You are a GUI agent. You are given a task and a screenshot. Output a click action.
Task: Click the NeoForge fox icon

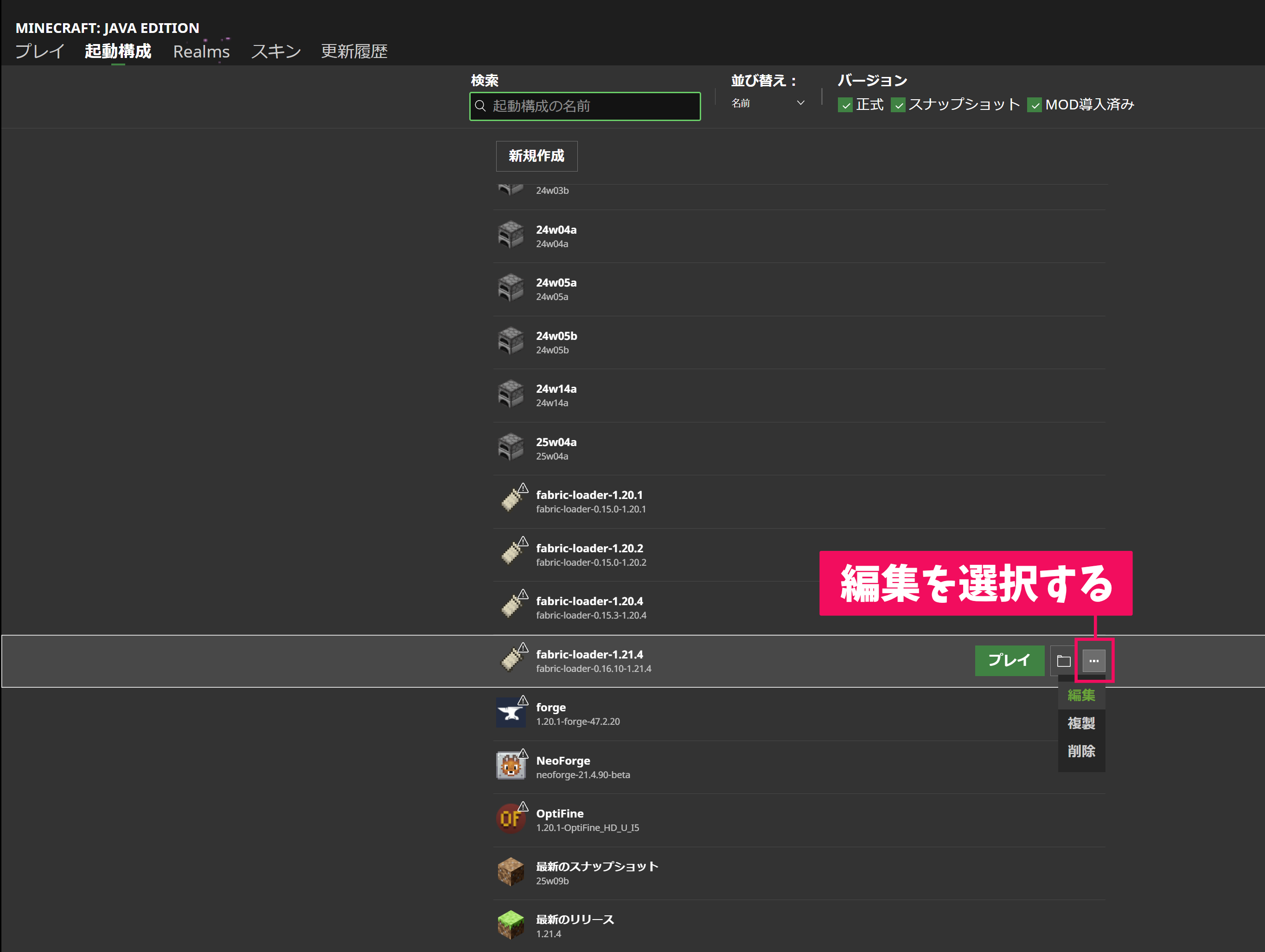[510, 766]
